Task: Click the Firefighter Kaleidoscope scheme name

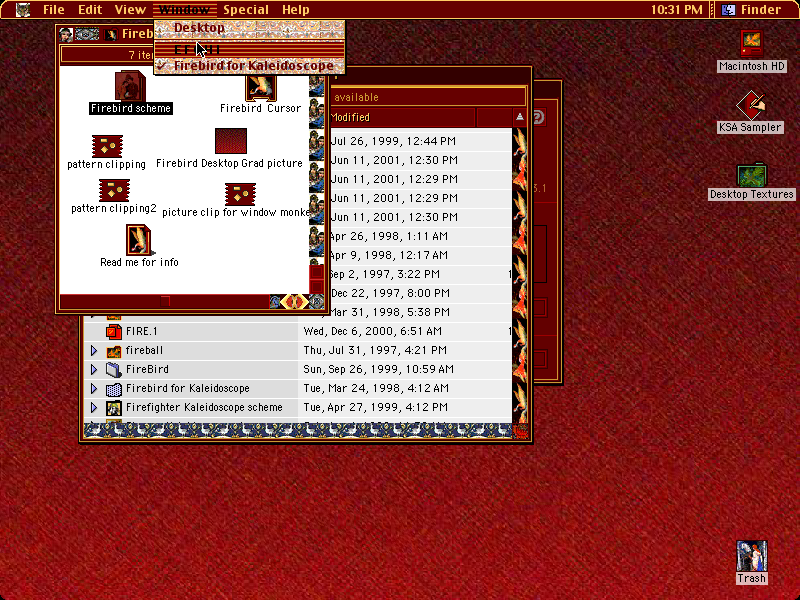Action: (204, 407)
